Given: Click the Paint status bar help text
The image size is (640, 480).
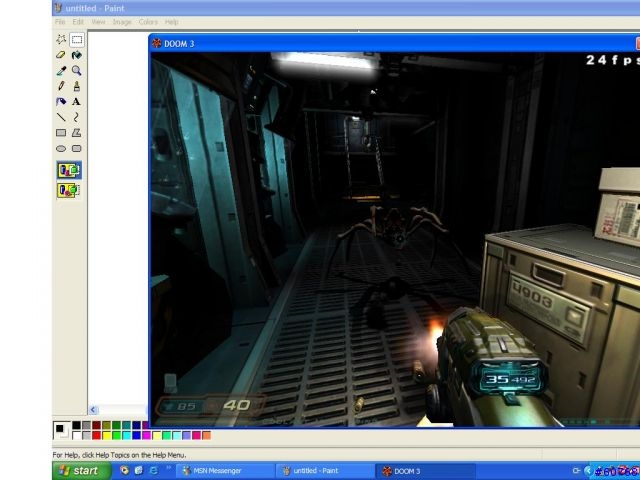Looking at the screenshot, I should 119,455.
